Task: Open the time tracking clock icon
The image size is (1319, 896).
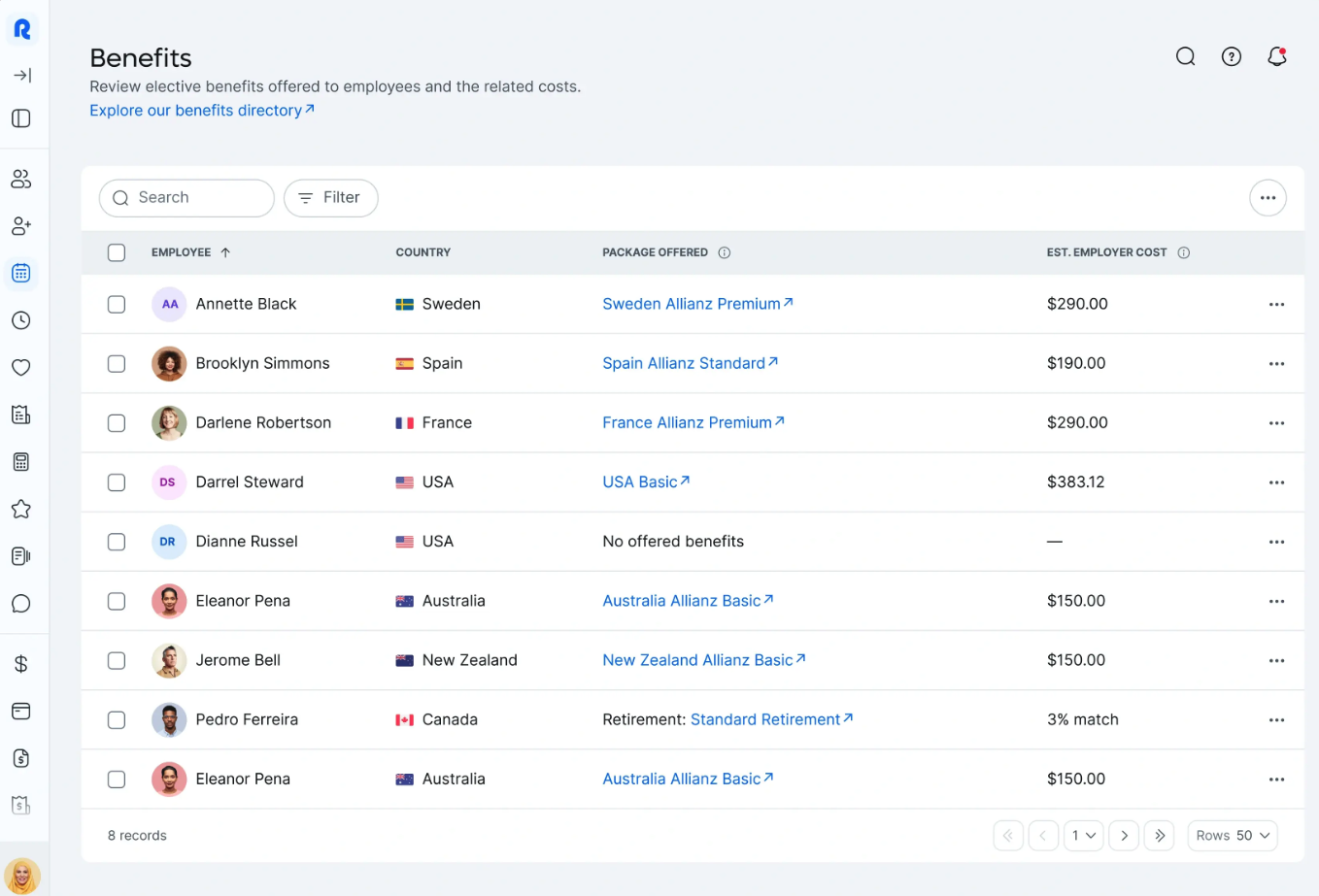Action: click(21, 319)
